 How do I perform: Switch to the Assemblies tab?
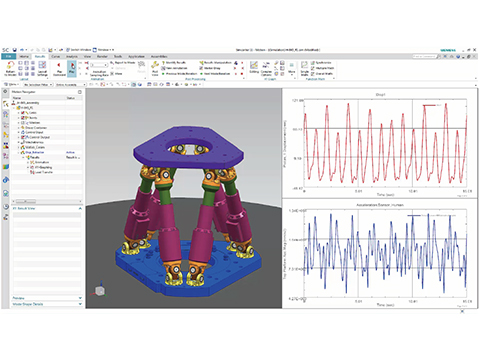click(x=159, y=56)
